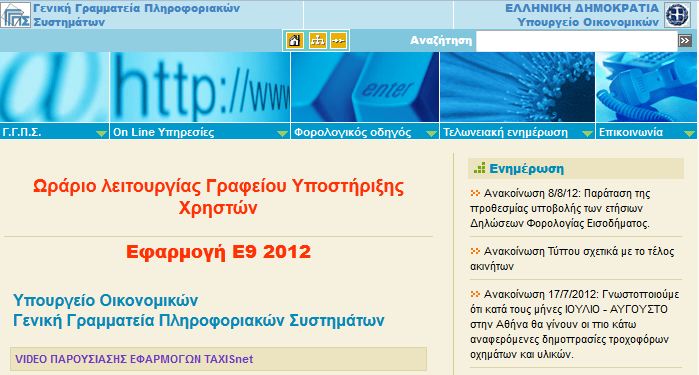
Task: Open the Εφαρμογή Ε9 2012 link
Action: pyautogui.click(x=218, y=252)
